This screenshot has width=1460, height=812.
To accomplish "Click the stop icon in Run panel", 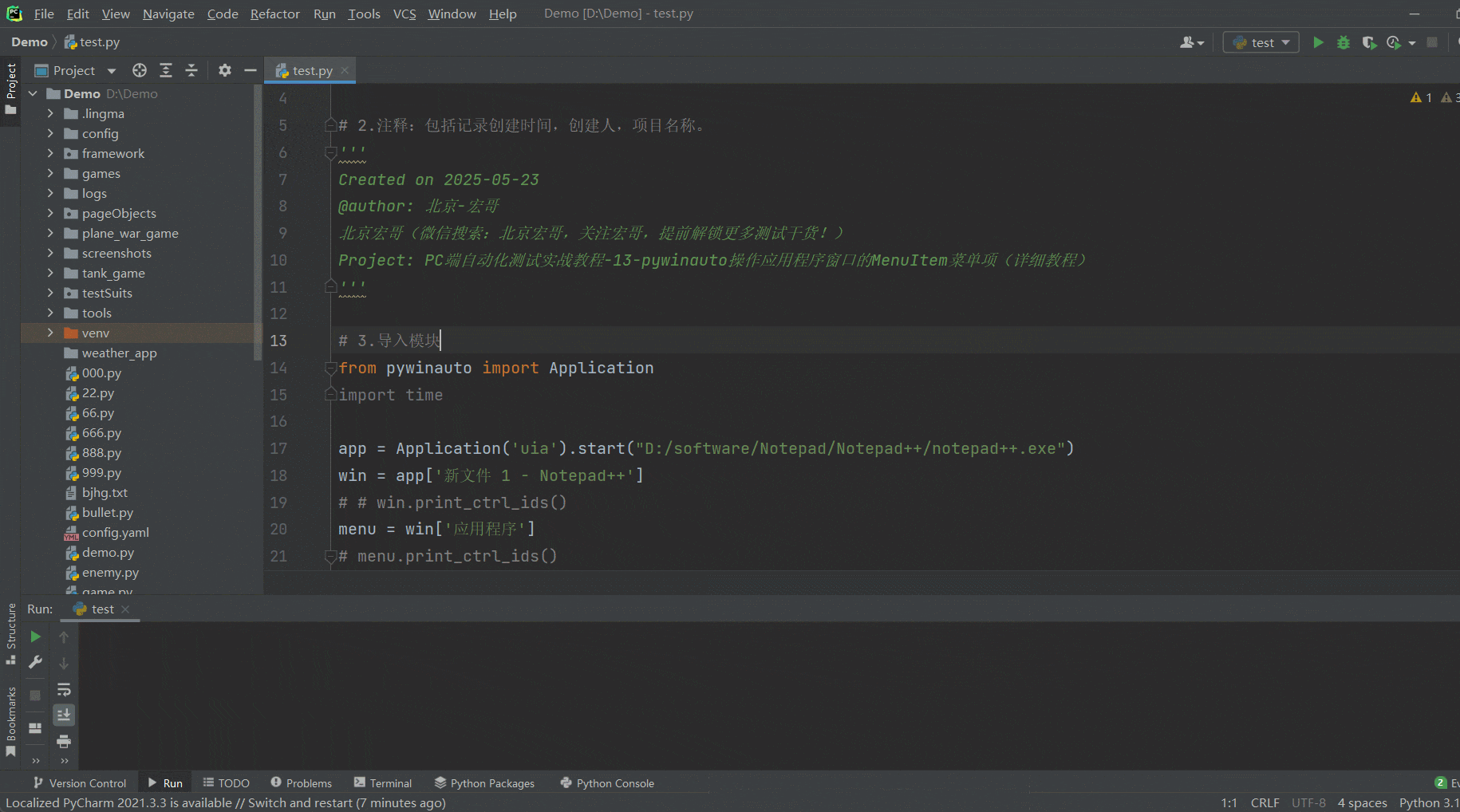I will (35, 696).
